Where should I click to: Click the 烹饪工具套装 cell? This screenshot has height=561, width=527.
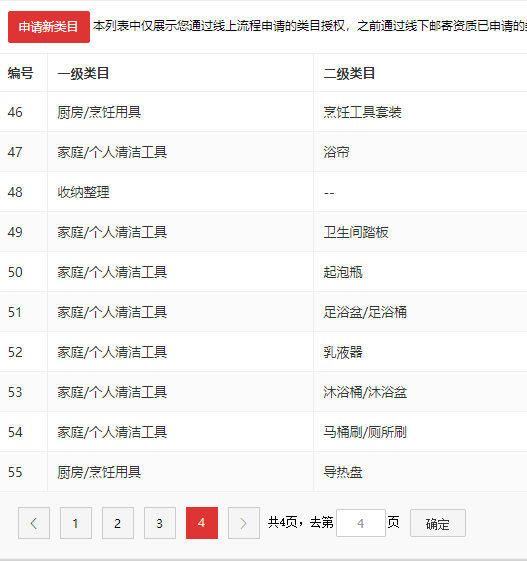362,112
